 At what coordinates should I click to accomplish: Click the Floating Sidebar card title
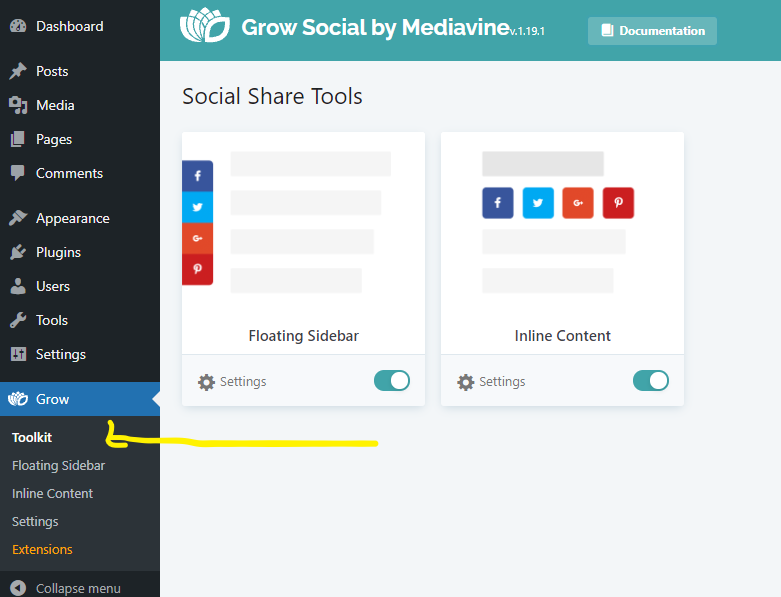pyautogui.click(x=303, y=336)
